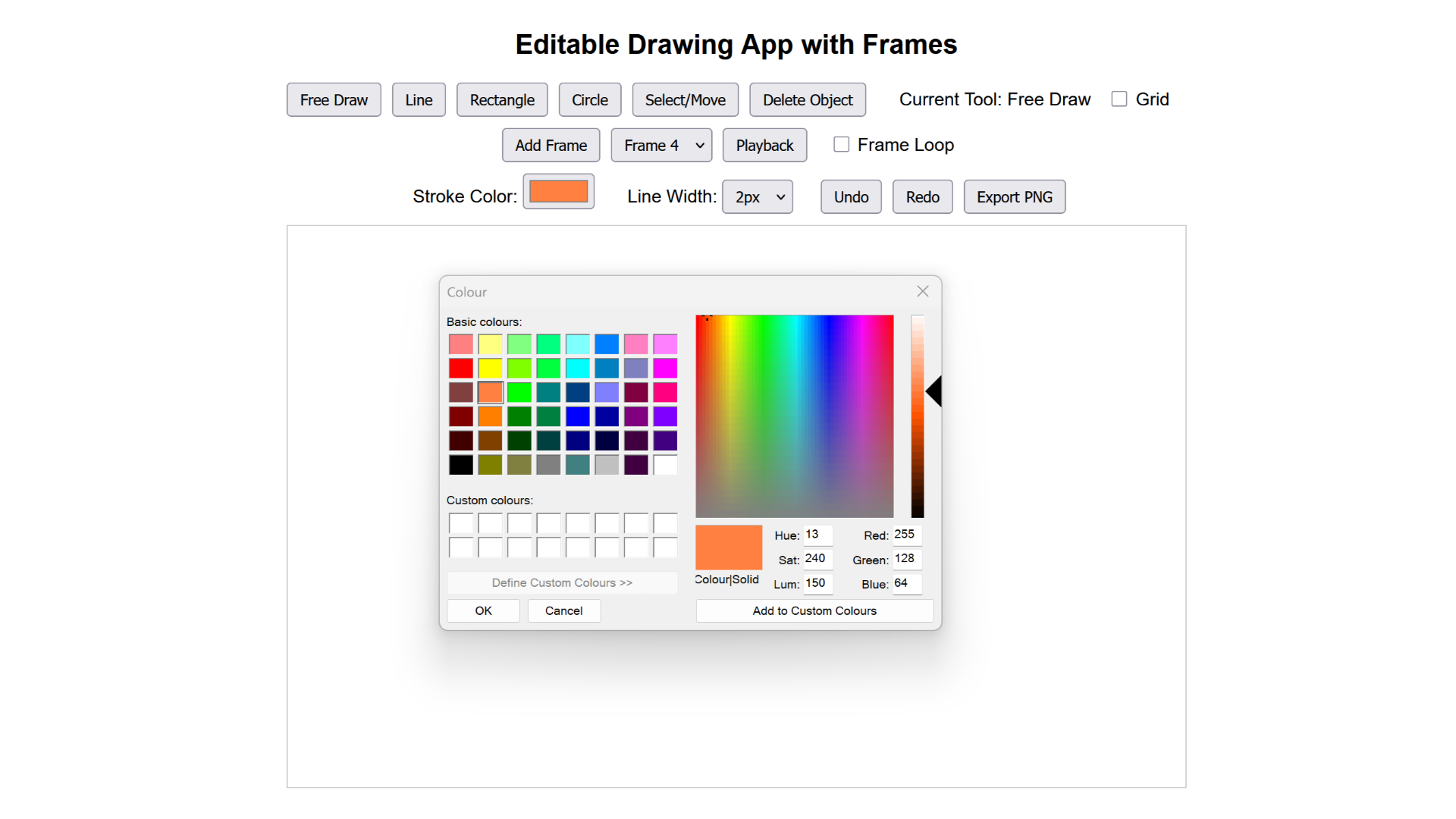Screen dimensions: 1456x819
Task: Close the Colour dialog
Action: [923, 292]
